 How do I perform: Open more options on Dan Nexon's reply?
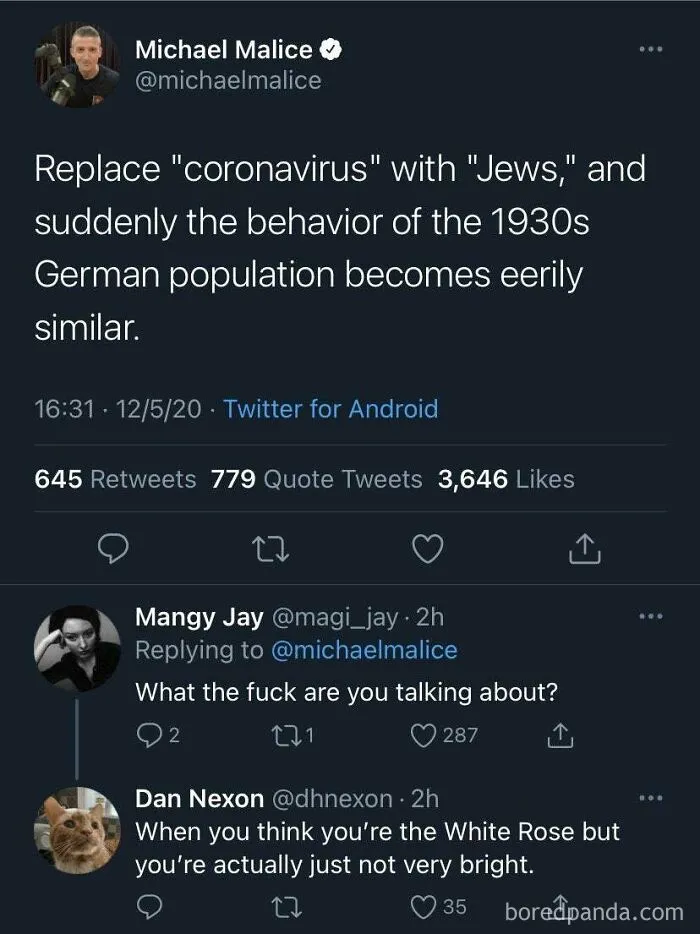(x=651, y=798)
